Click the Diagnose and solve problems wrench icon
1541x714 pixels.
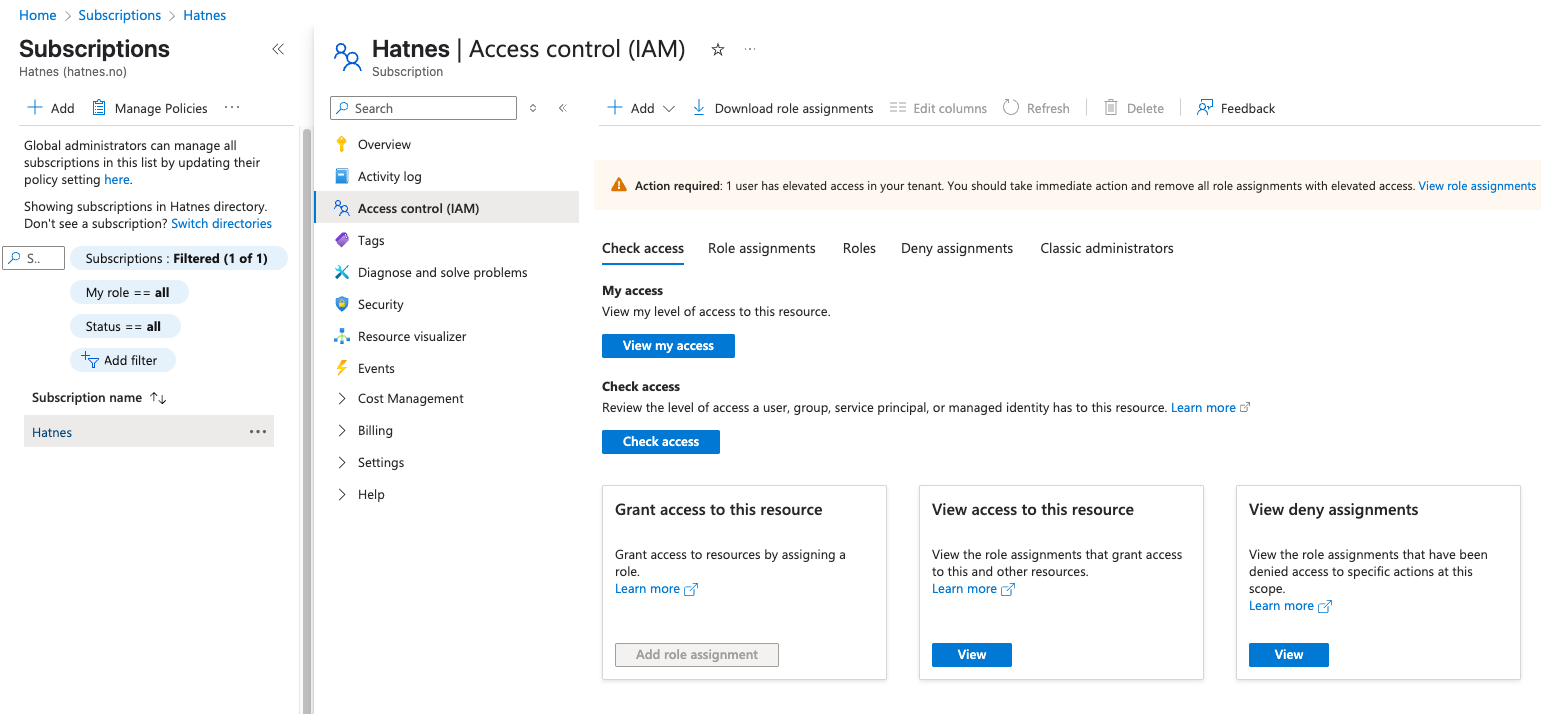pyautogui.click(x=342, y=272)
